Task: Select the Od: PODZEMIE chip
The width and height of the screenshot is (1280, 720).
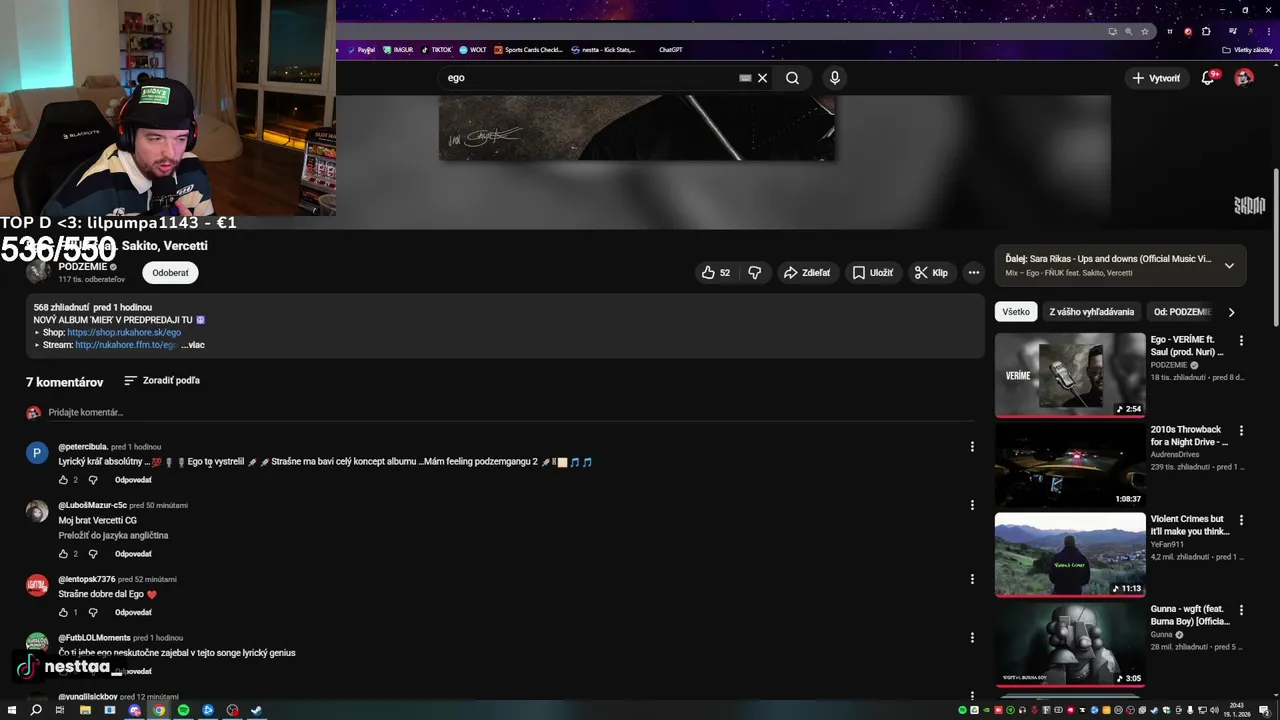Action: (x=1182, y=312)
